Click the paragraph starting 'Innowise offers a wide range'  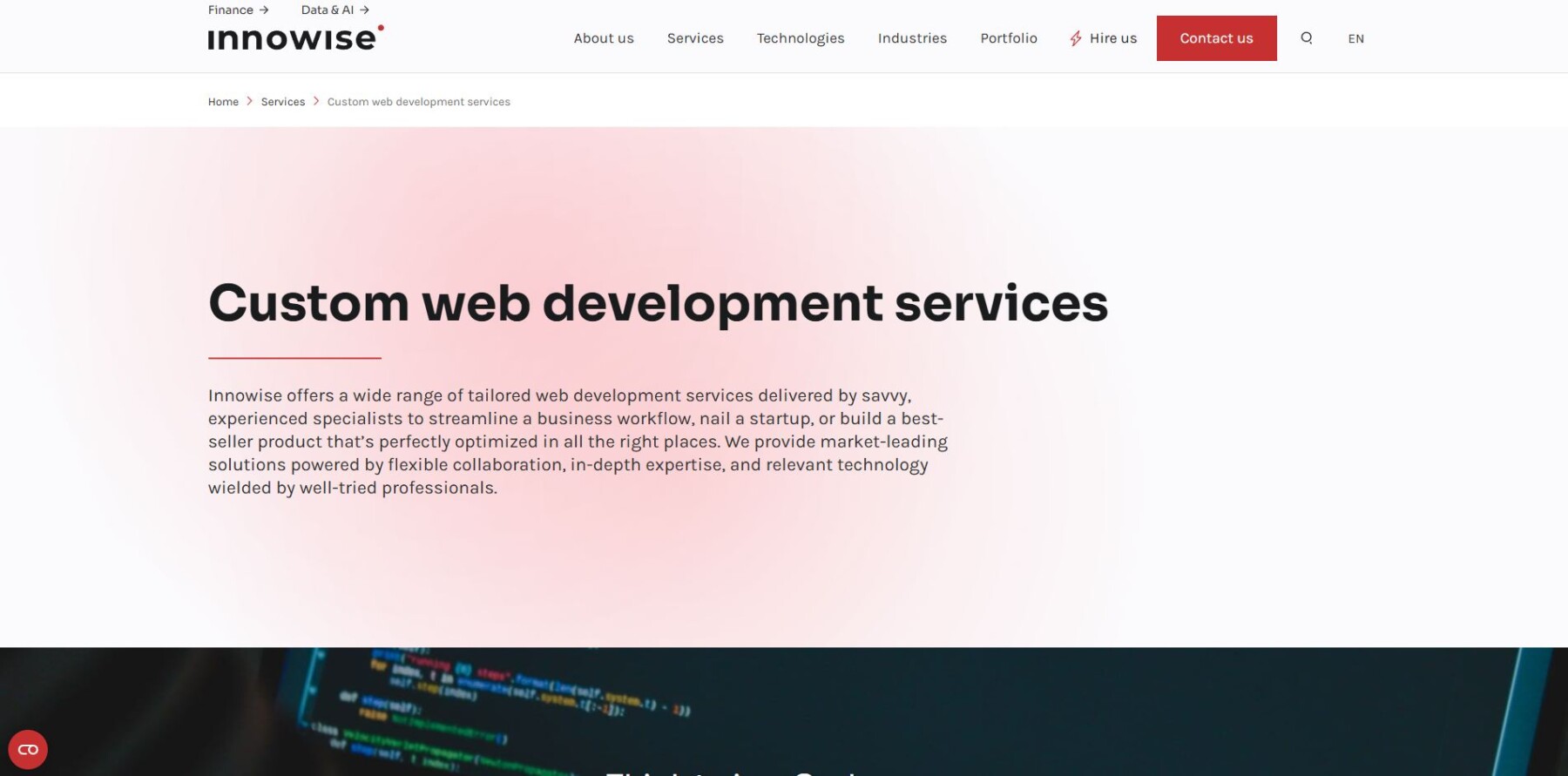pyautogui.click(x=578, y=442)
